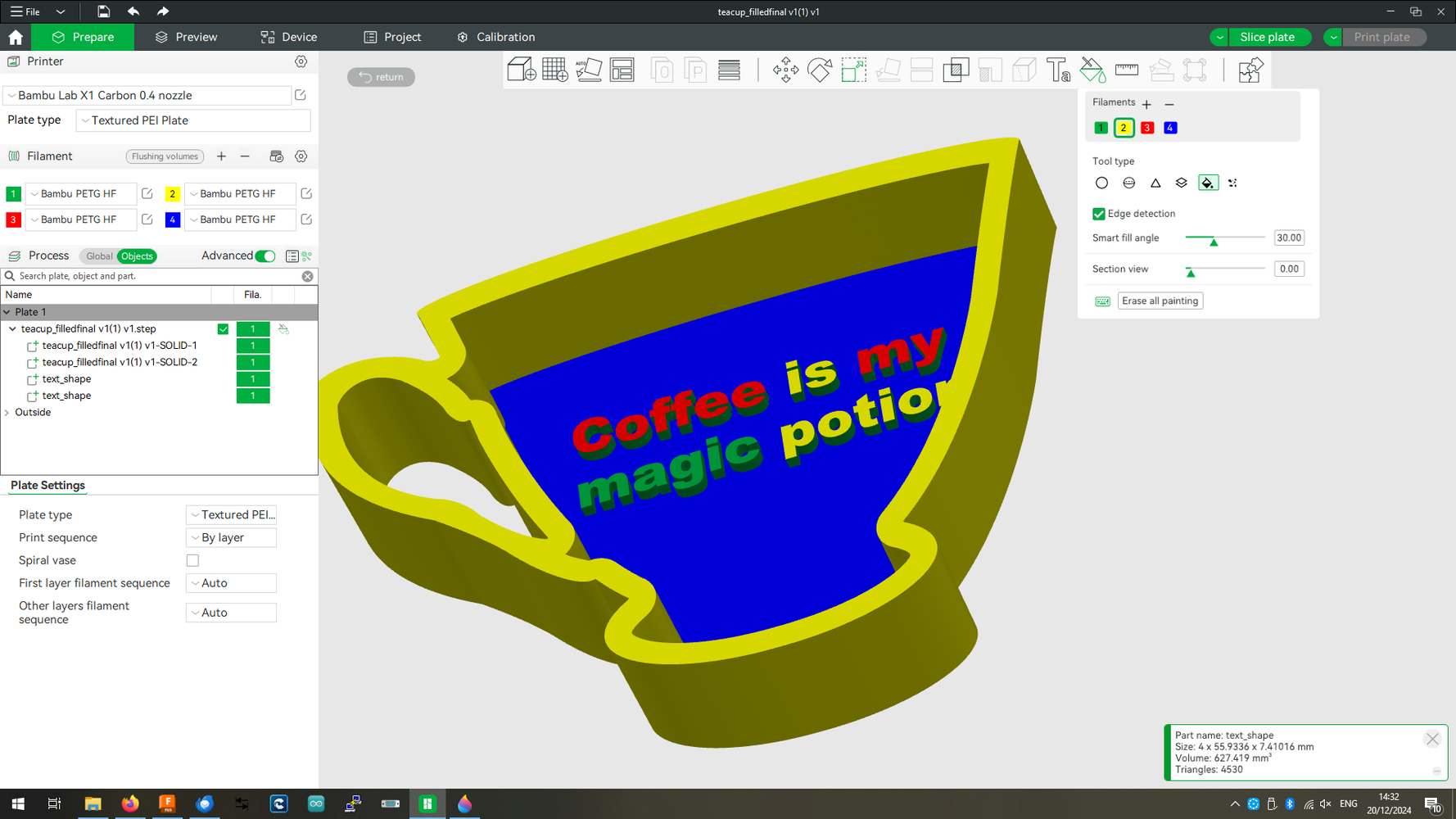Expand the Outside tree node
1456x819 pixels.
point(7,413)
